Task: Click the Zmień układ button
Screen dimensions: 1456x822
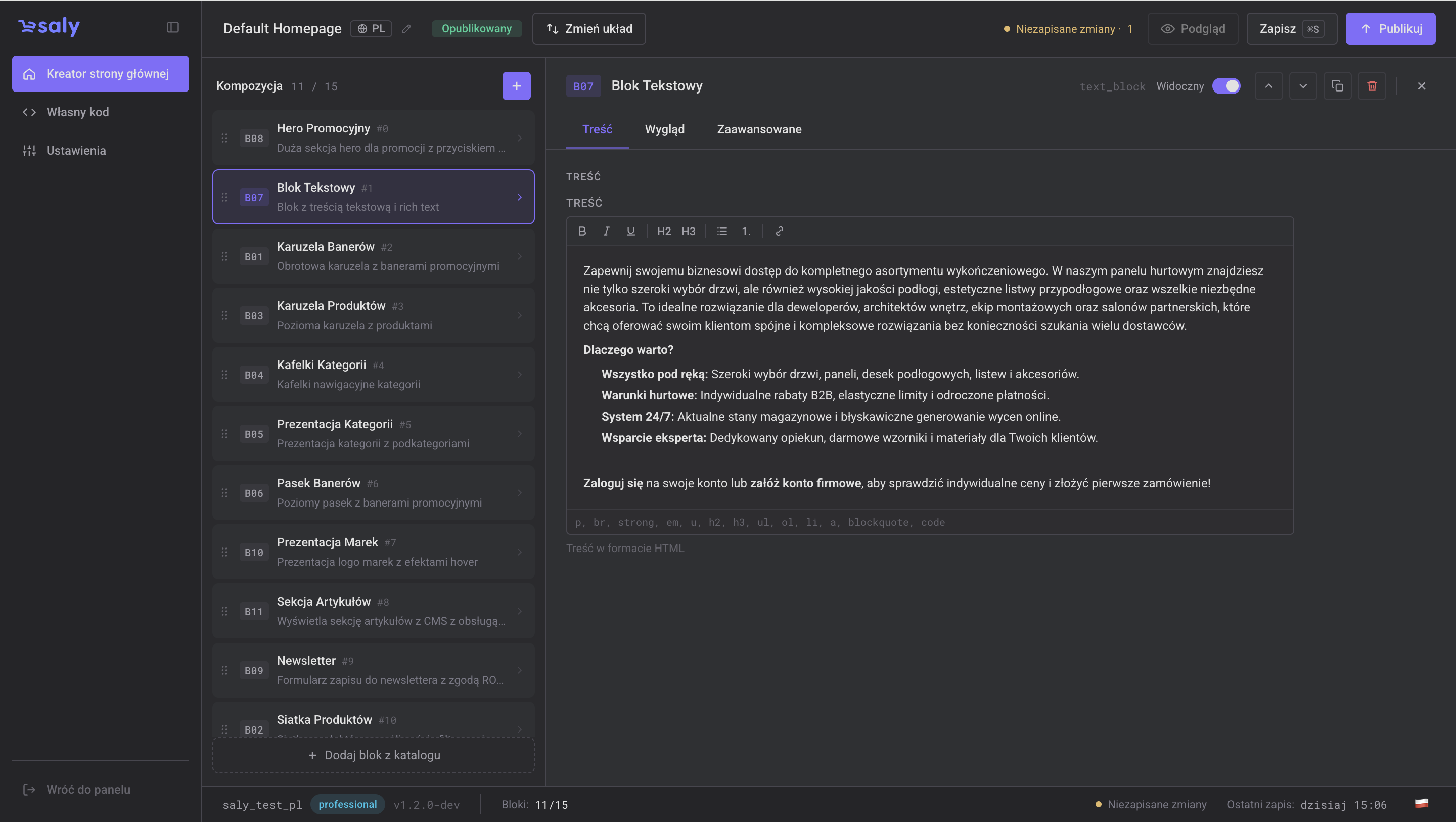Action: pos(589,29)
